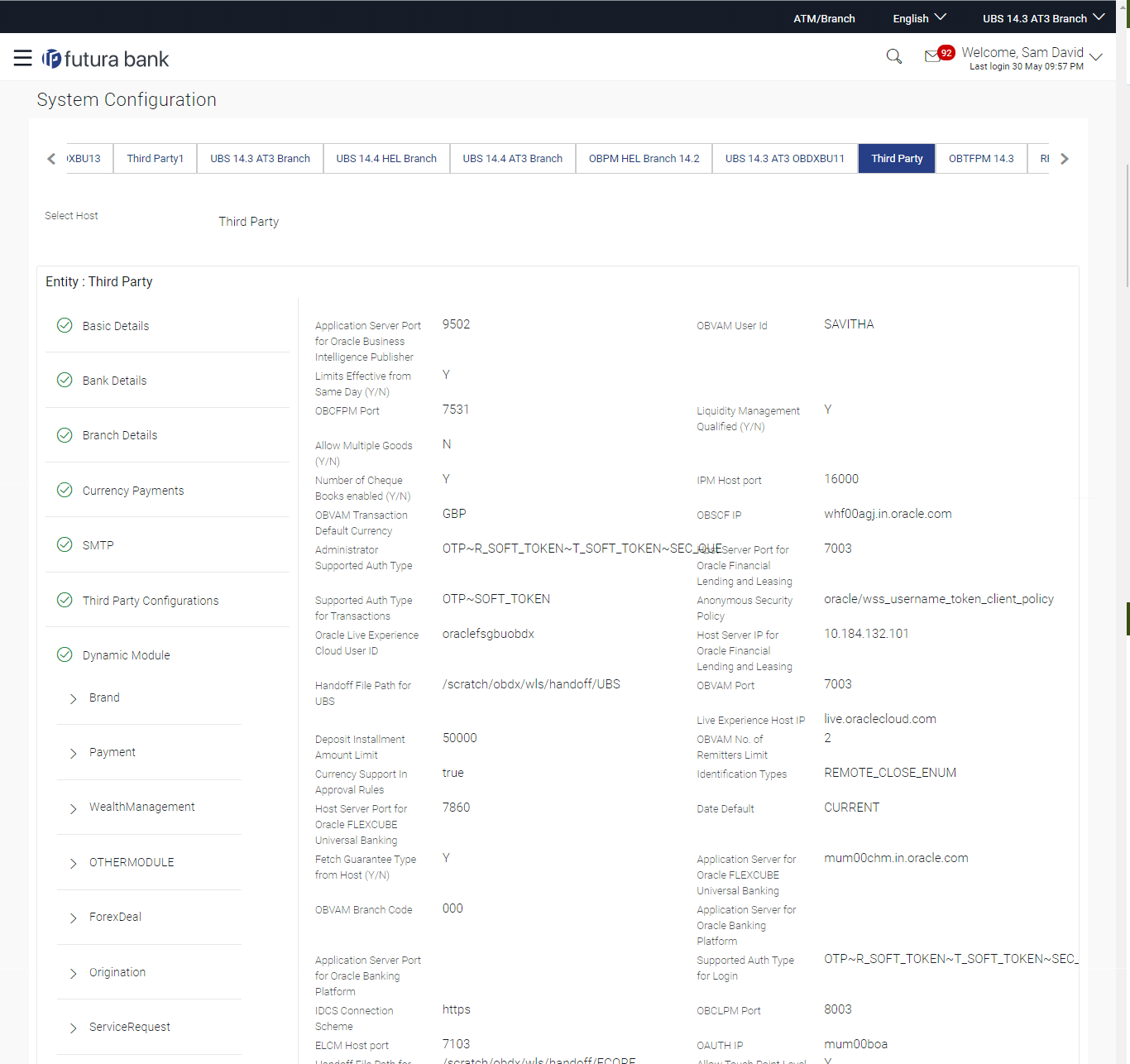Click the IDCS Connection Scheme value https

457,1009
